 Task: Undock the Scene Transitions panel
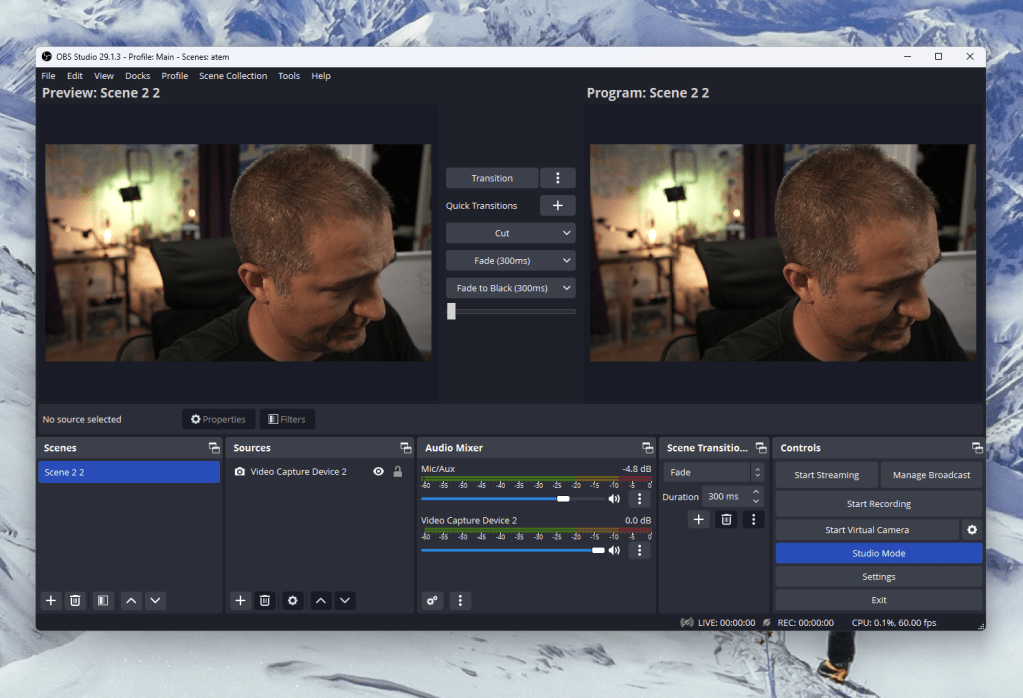(761, 448)
